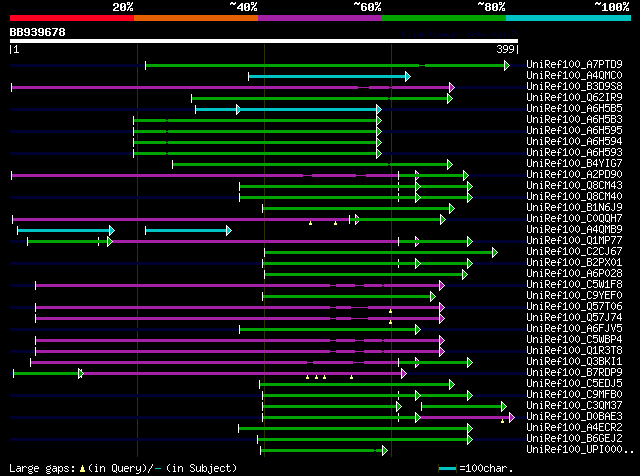Select the UniRef100_Q57T06 label
This screenshot has width=640, height=476.
[574, 307]
